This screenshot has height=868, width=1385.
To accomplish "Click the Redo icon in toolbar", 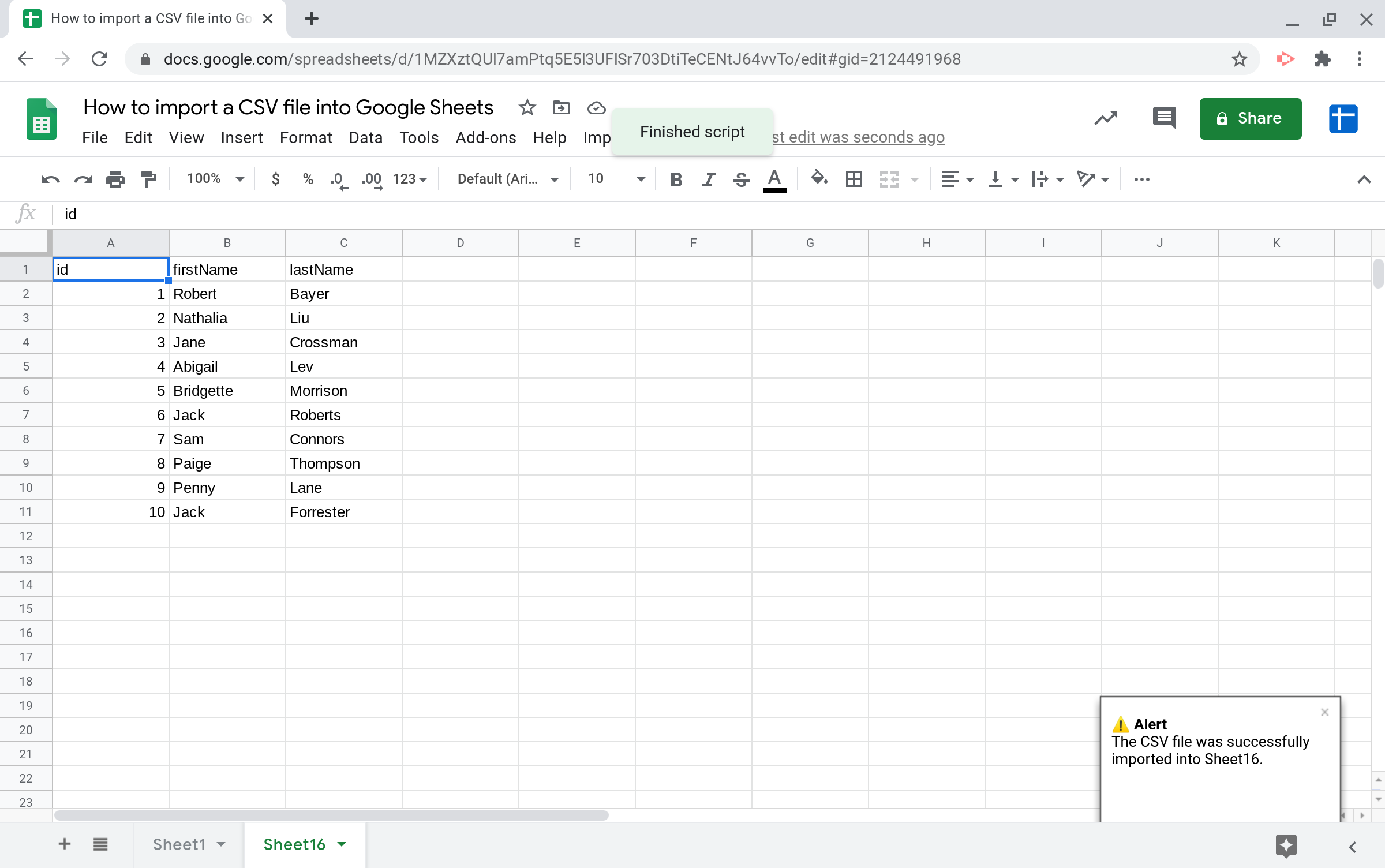I will click(83, 179).
